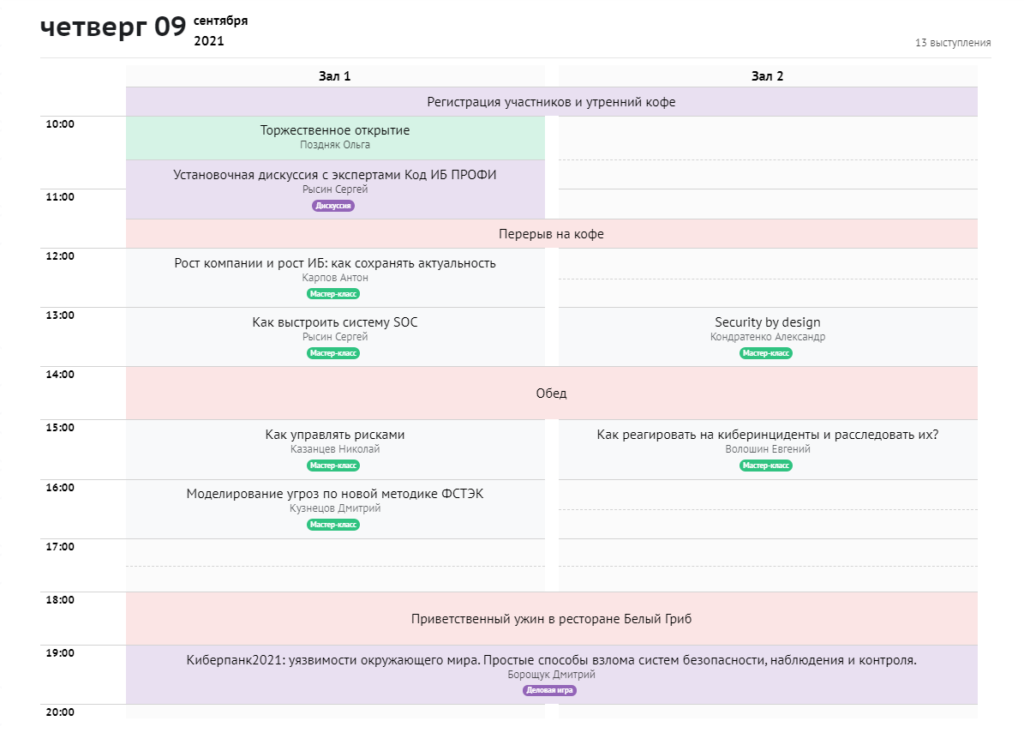This screenshot has height=751, width=1024.
Task: Select the "Зал 2" column header
Action: (767, 76)
